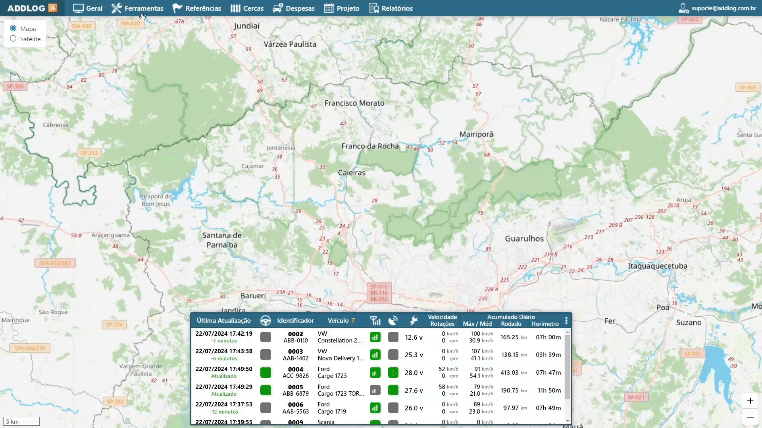Click the Projeto calendar menu

tap(341, 8)
